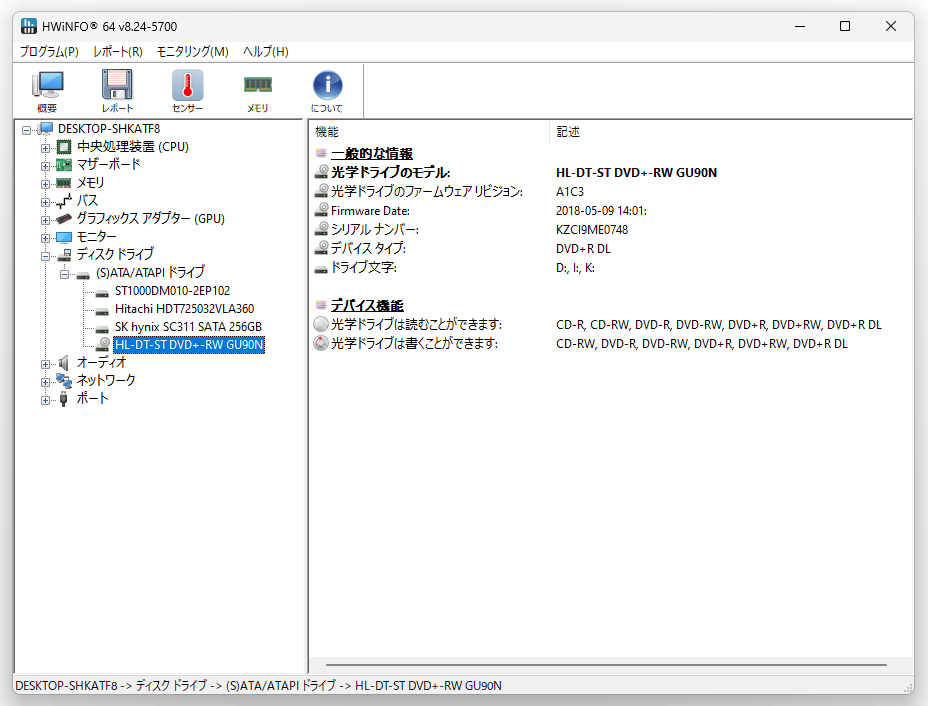Select the グラフィックス アダプター (GPU) node
Viewport: 928px width, 706px height.
pos(150,219)
